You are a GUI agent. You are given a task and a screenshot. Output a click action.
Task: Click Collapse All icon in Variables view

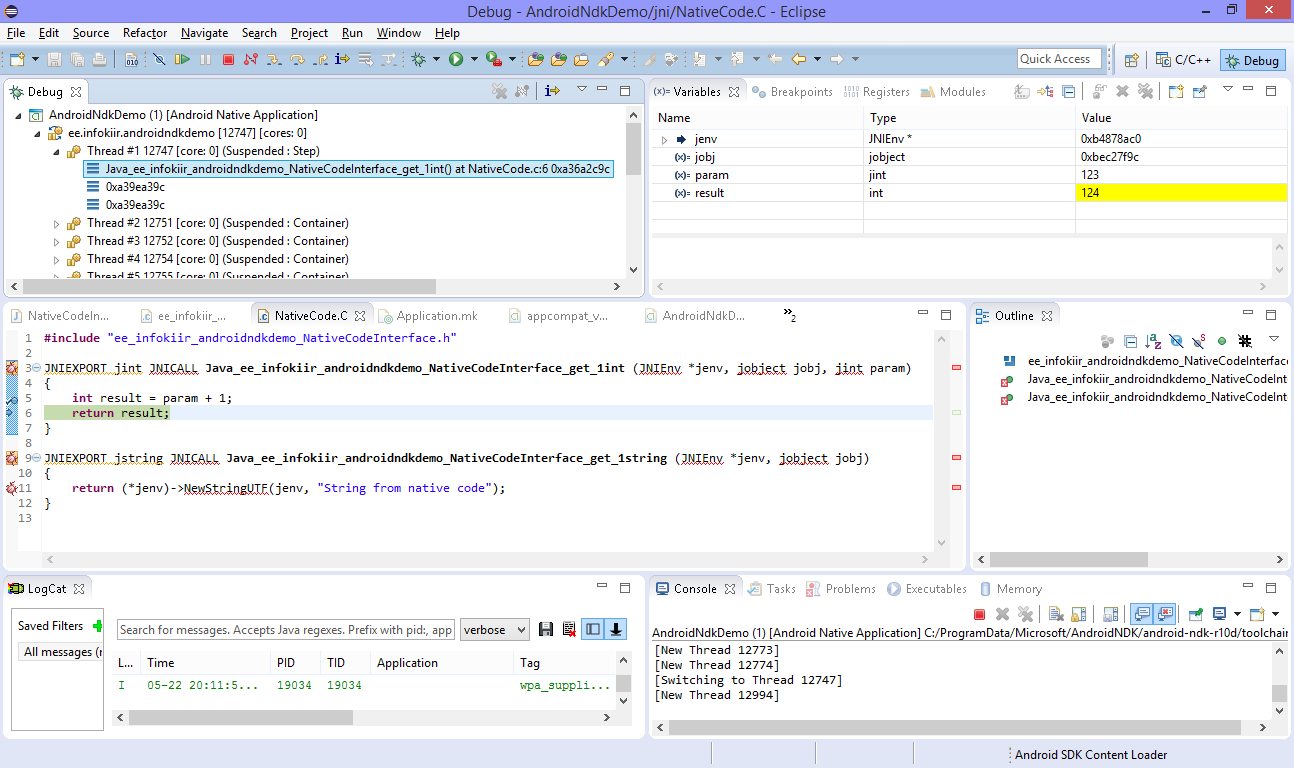(1068, 91)
